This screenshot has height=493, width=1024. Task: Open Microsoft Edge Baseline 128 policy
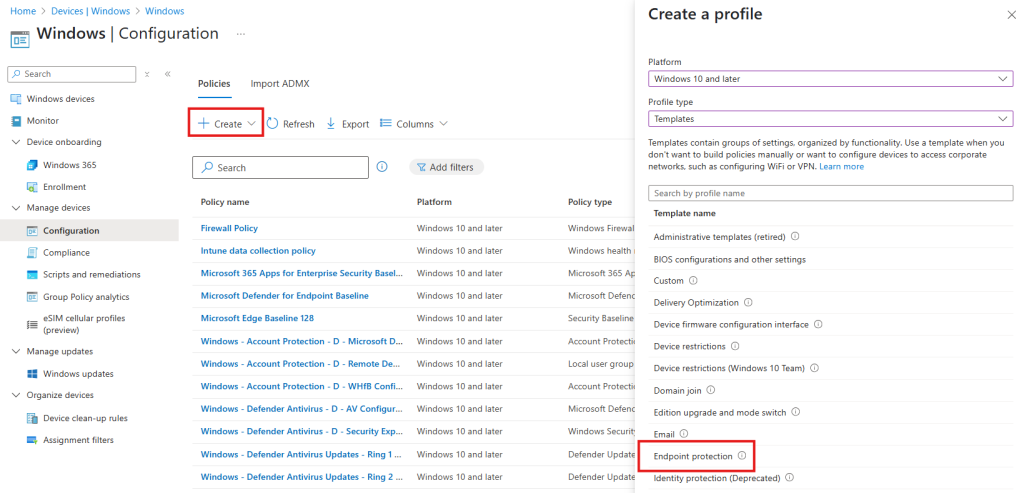(257, 319)
